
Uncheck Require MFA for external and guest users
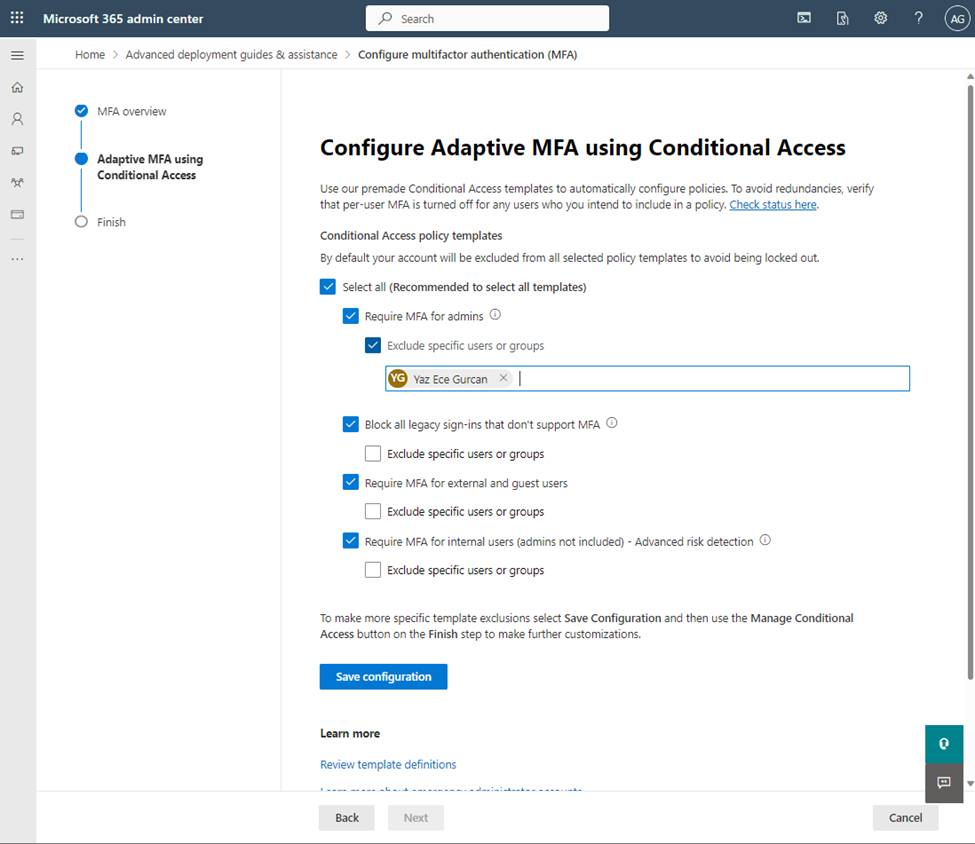point(351,482)
